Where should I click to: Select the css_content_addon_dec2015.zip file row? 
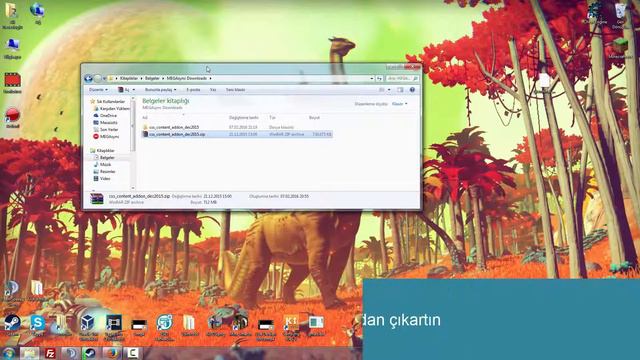coord(237,134)
